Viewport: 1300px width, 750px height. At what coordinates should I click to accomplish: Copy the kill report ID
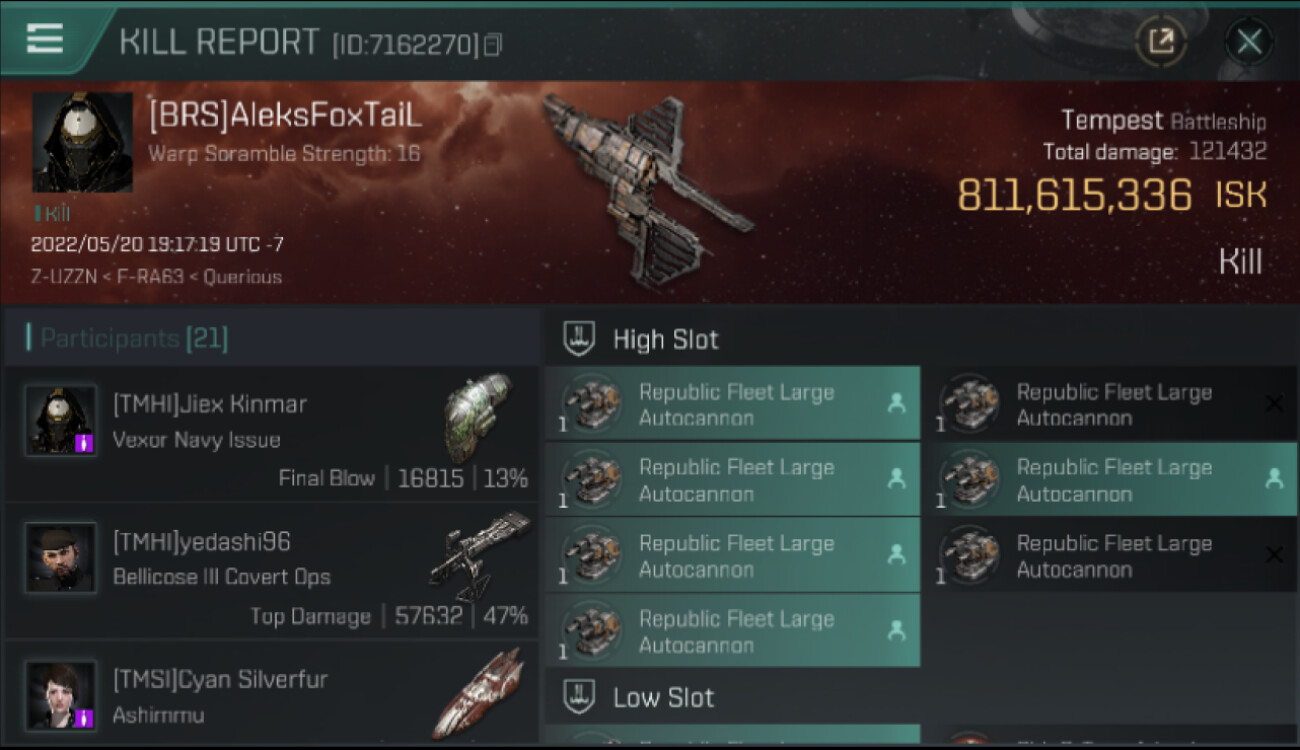coord(492,45)
